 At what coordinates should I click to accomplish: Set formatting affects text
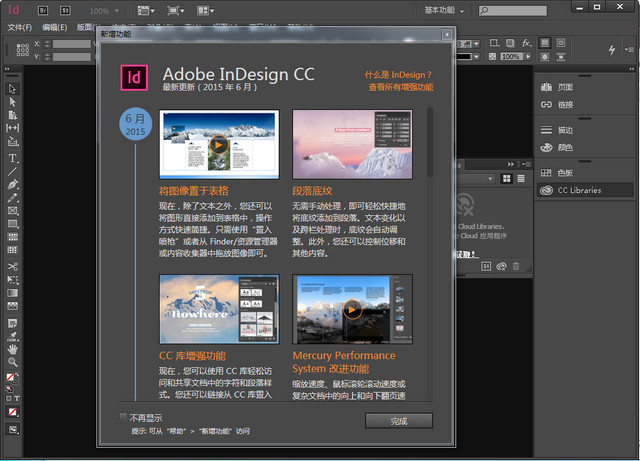pyautogui.click(x=17, y=398)
